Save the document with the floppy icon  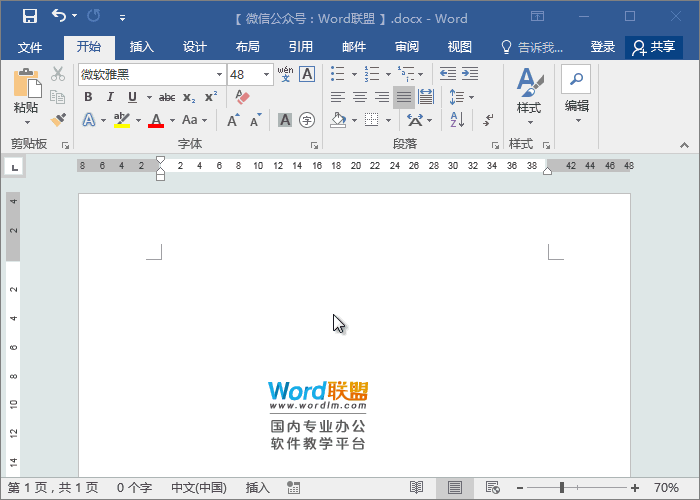30,17
